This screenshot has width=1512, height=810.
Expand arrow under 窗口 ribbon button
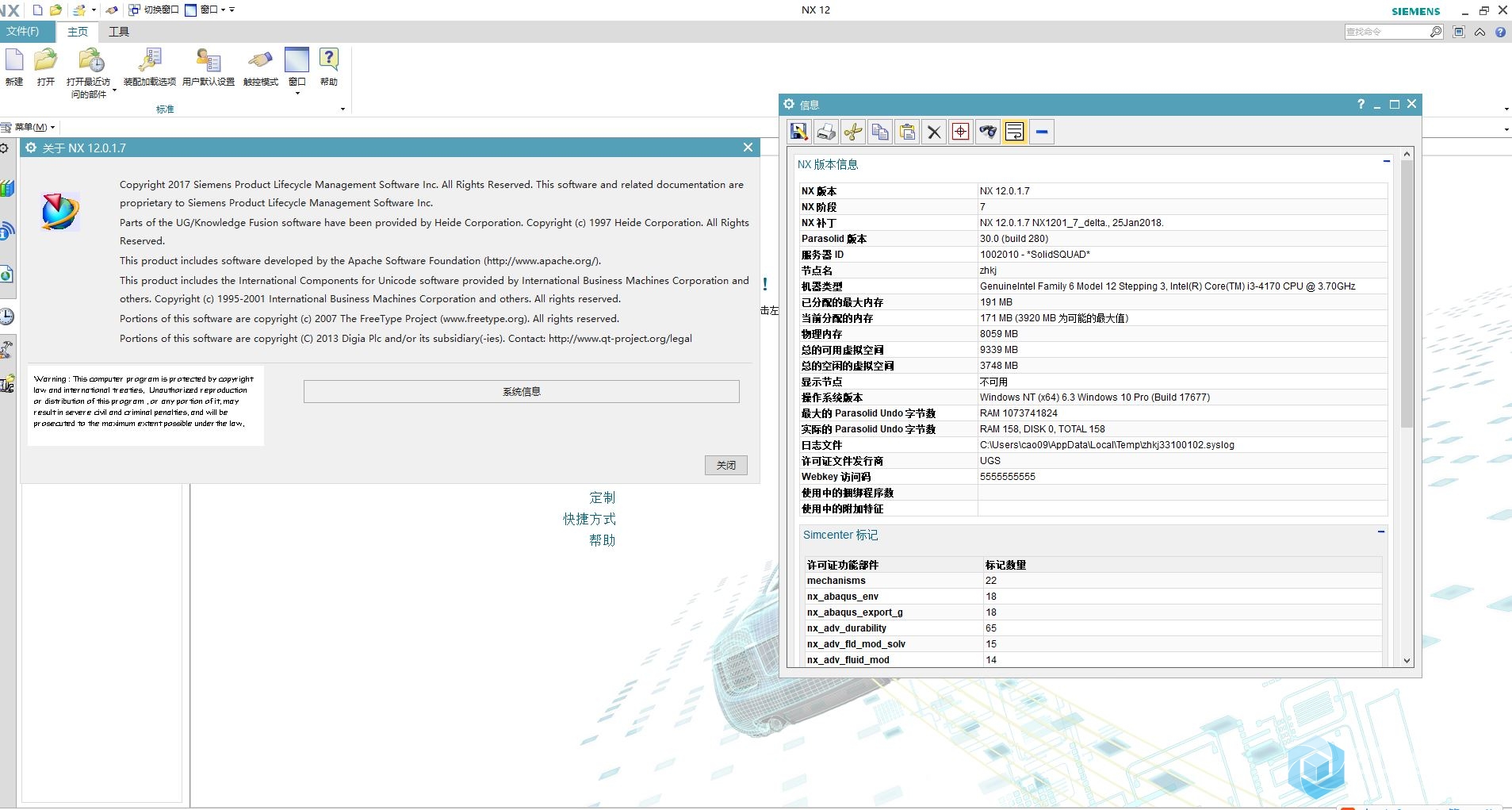[297, 94]
